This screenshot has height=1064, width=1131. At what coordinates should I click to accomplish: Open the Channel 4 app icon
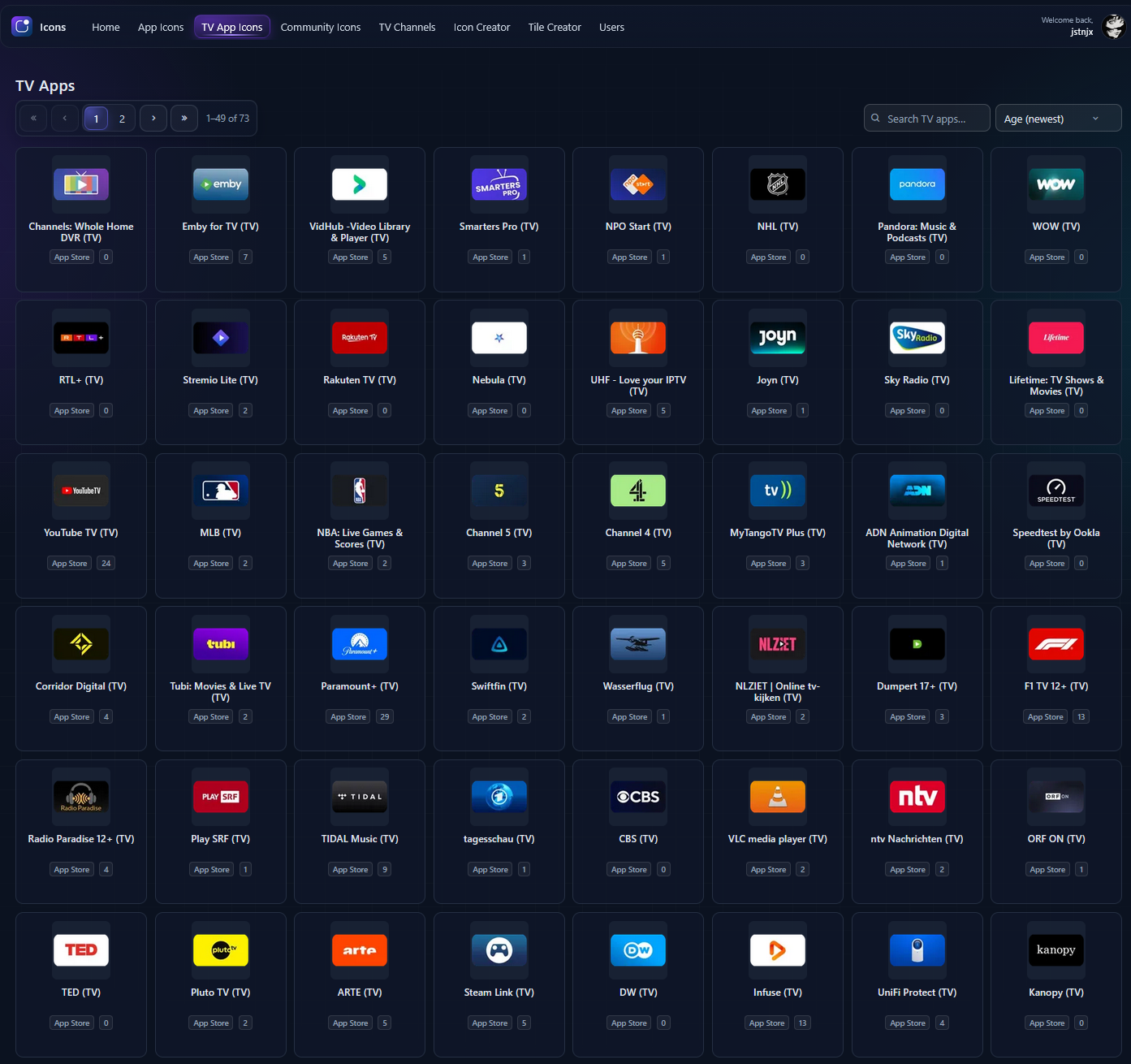point(638,491)
